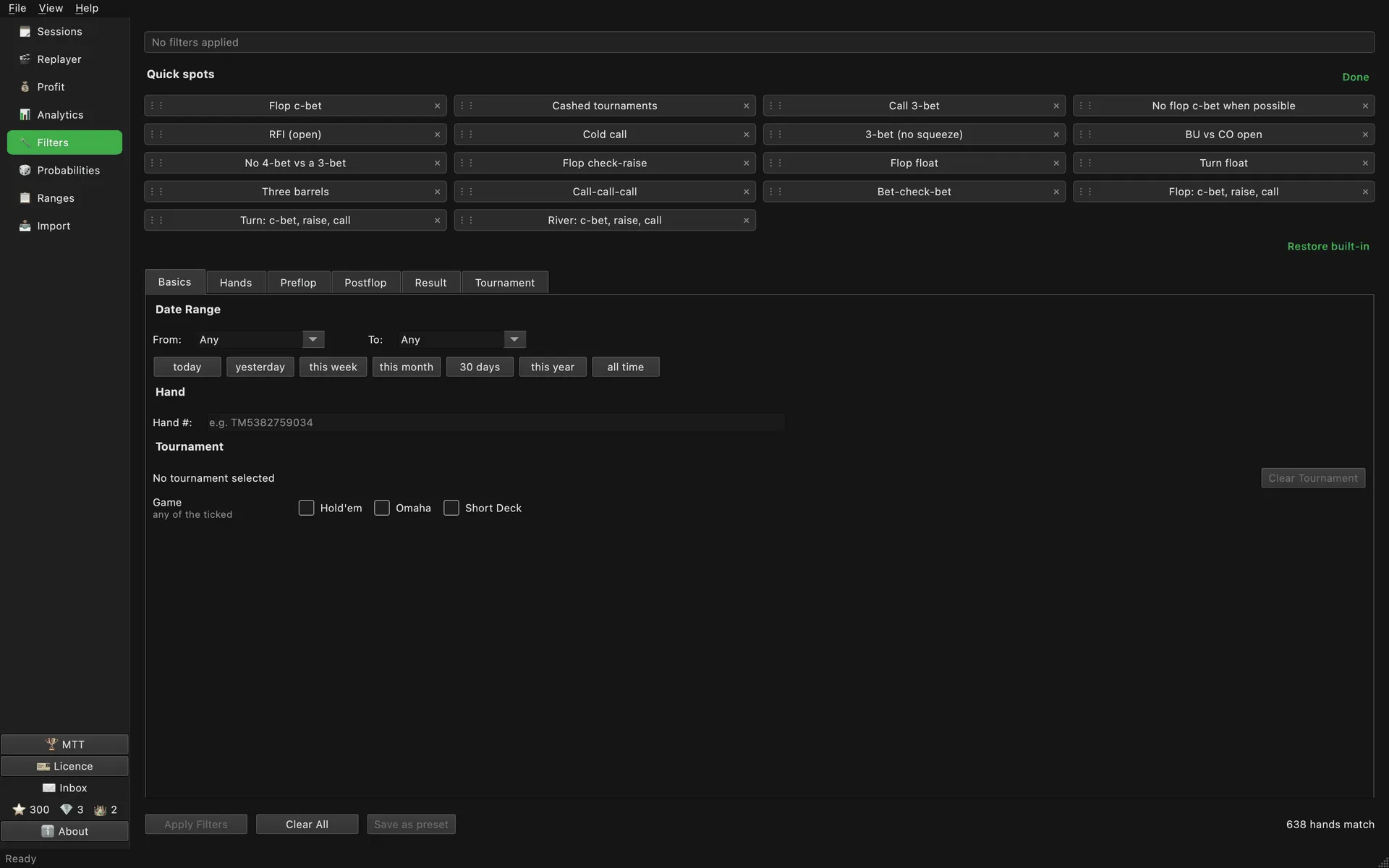1389x868 pixels.
Task: Expand the From date dropdown
Action: click(313, 339)
